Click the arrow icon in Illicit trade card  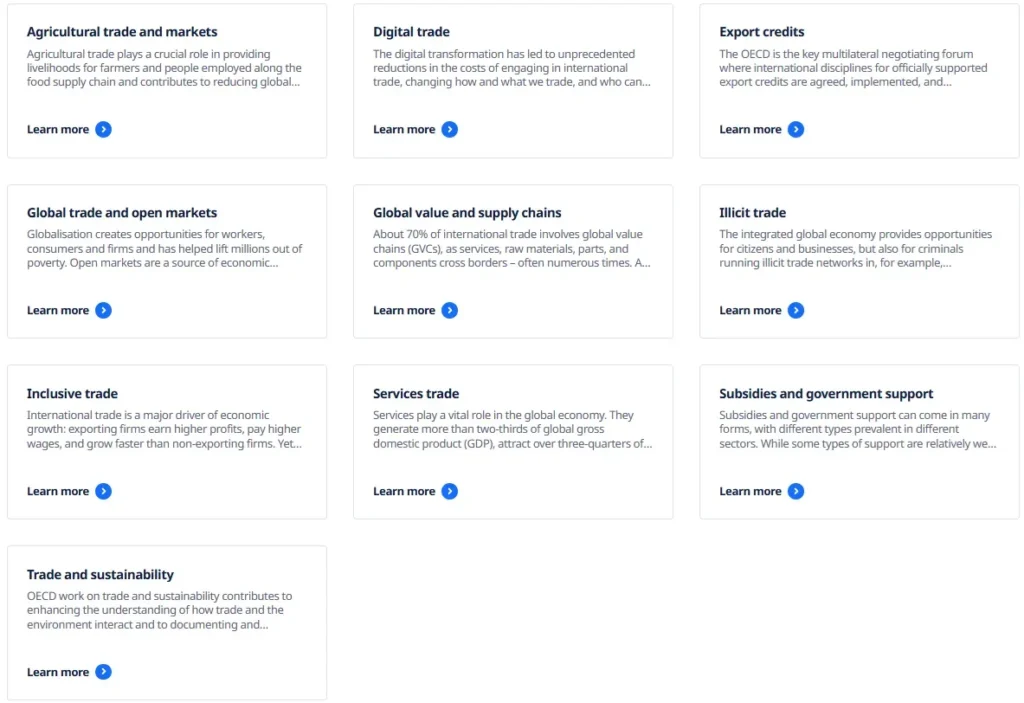tap(796, 310)
